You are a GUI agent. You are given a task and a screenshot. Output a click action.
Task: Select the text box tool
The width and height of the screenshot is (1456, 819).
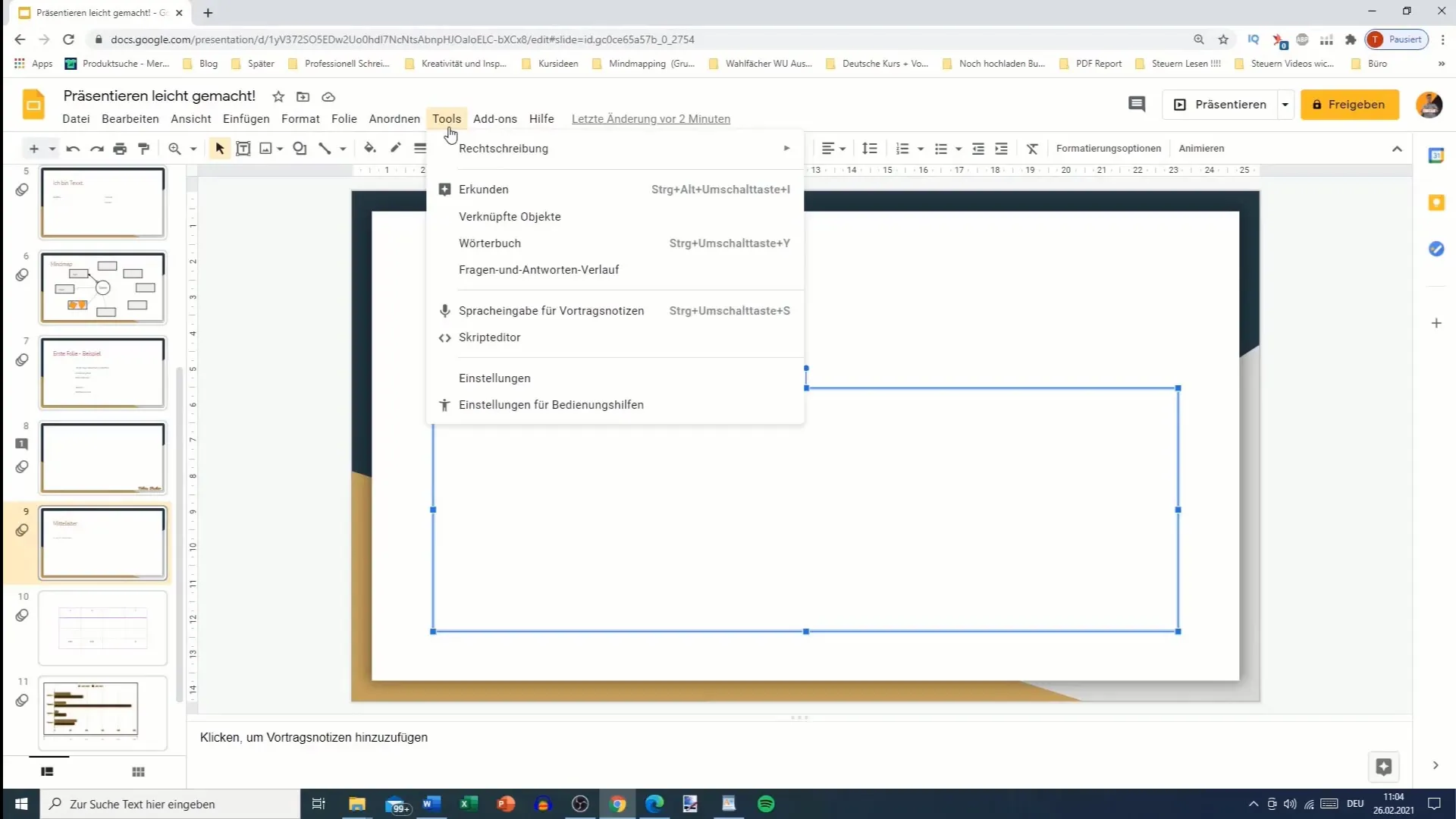point(243,149)
